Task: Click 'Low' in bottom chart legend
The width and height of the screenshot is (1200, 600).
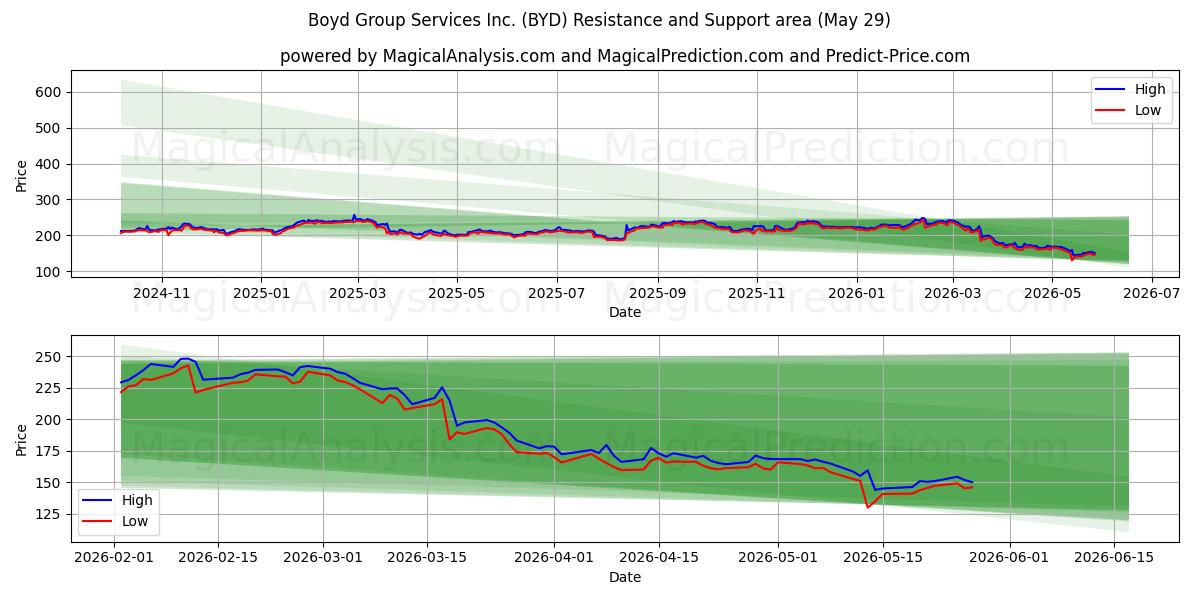Action: pyautogui.click(x=134, y=521)
